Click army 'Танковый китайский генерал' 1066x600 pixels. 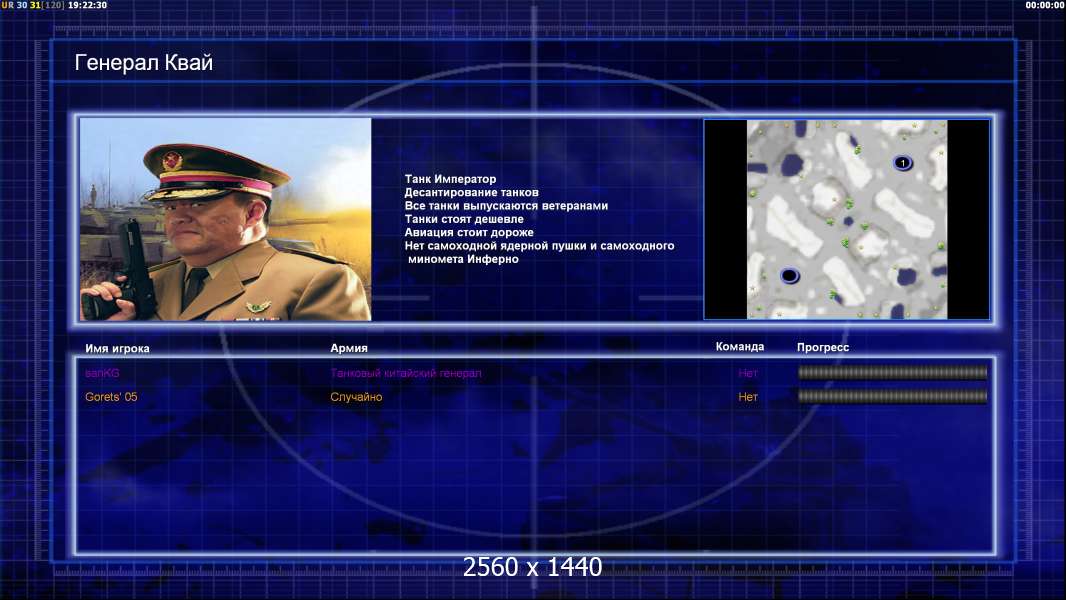(x=406, y=373)
